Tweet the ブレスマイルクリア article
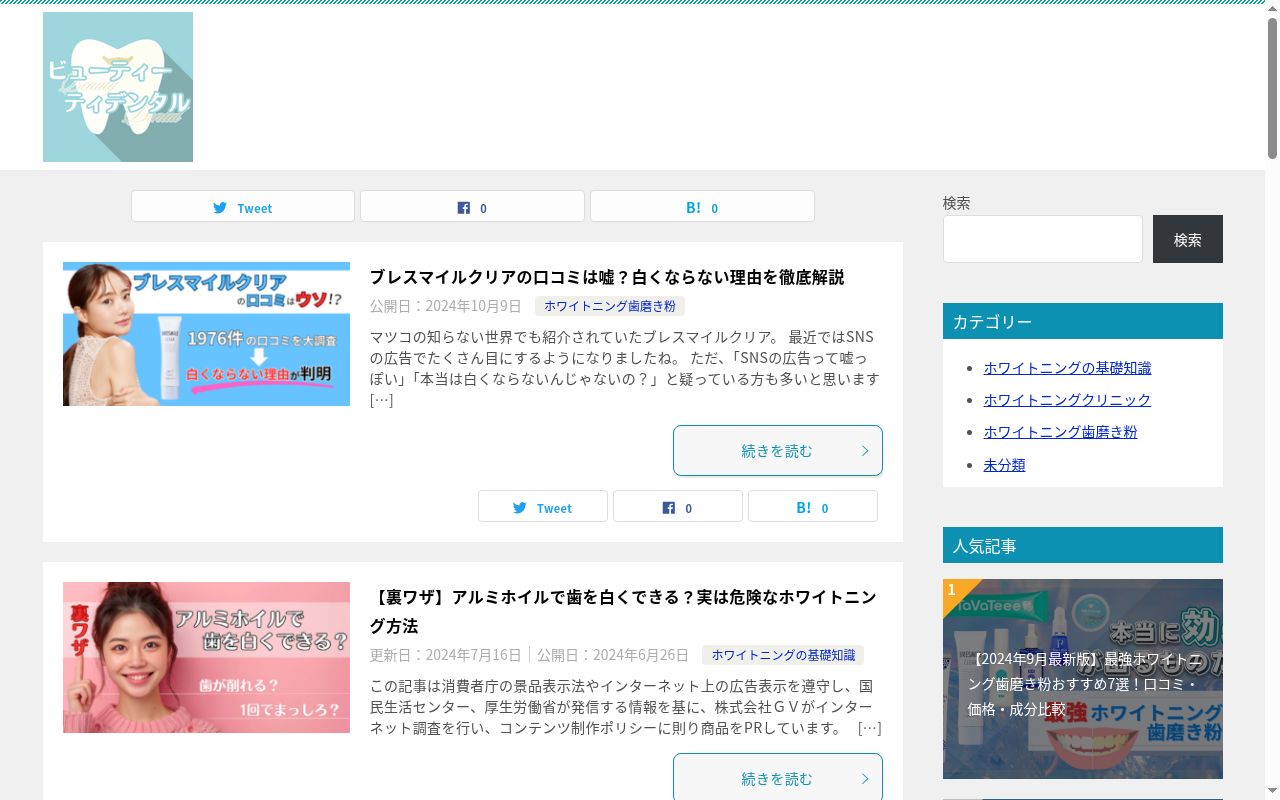 pyautogui.click(x=543, y=507)
